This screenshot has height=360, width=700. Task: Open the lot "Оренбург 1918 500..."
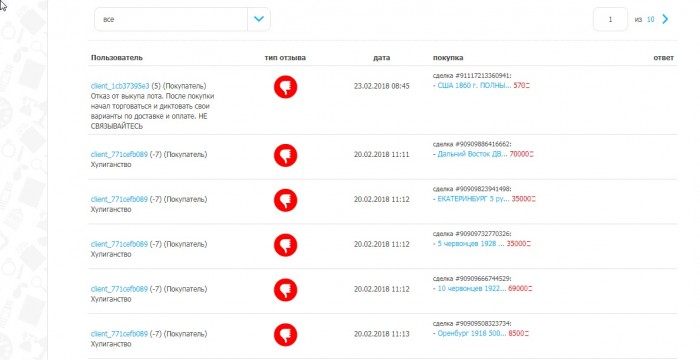[x=471, y=333]
